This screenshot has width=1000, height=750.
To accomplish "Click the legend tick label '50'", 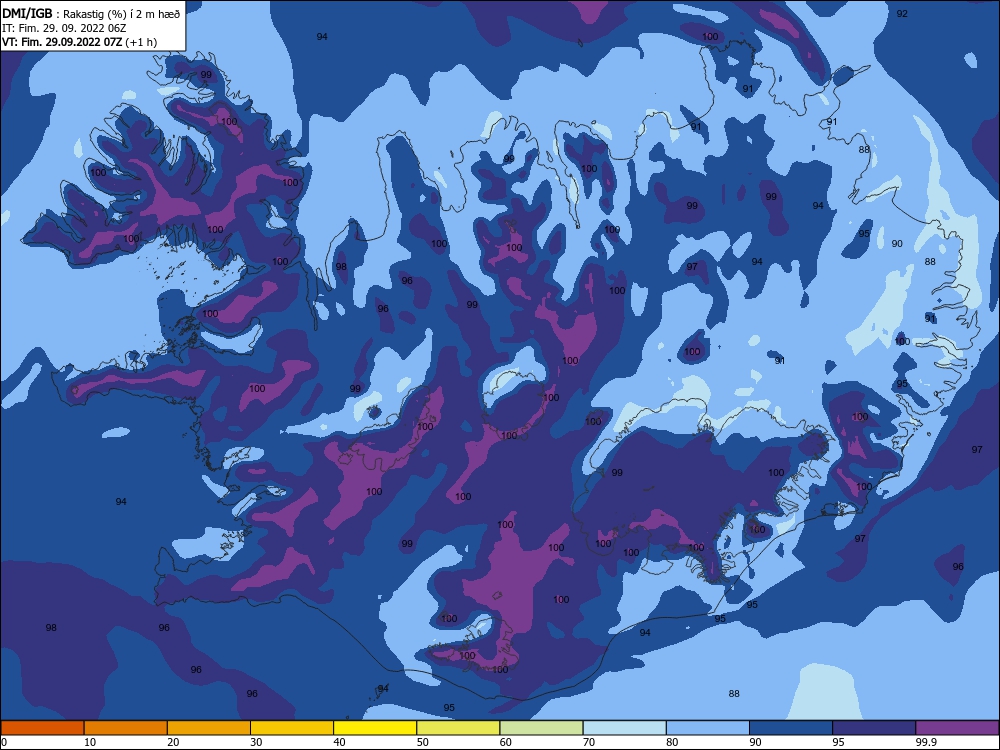I will coord(423,742).
